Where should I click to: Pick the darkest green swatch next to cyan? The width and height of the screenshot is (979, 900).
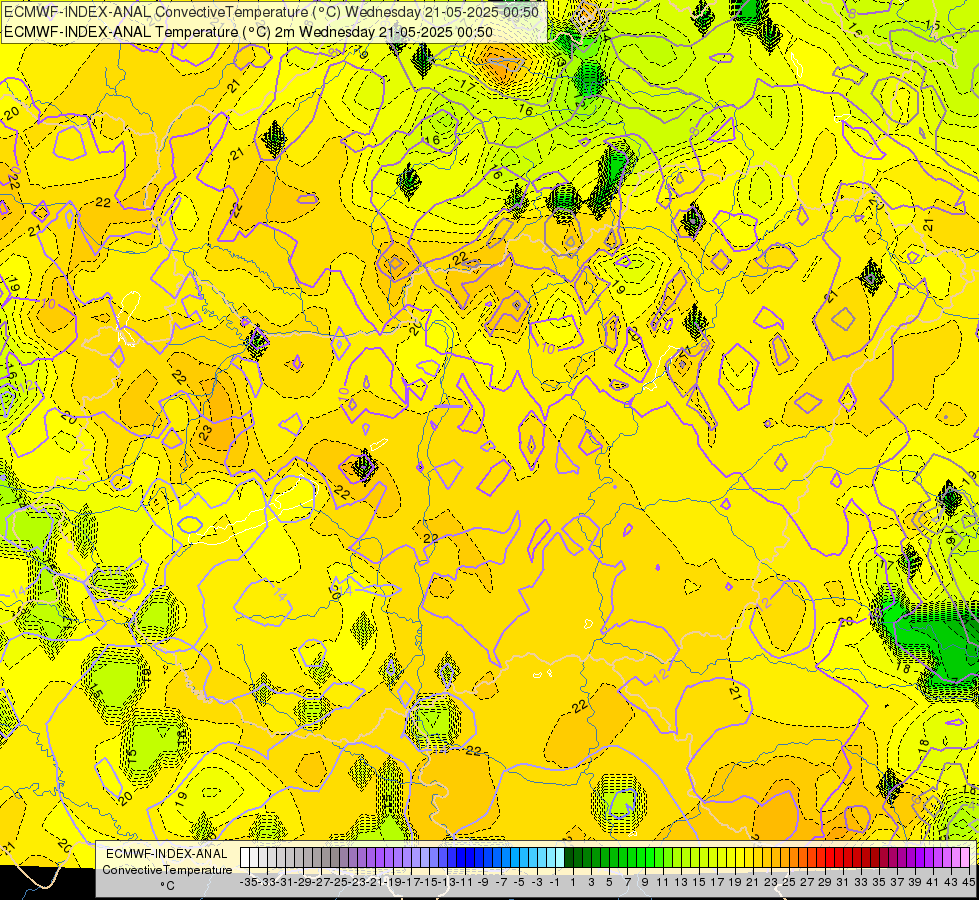tap(569, 858)
